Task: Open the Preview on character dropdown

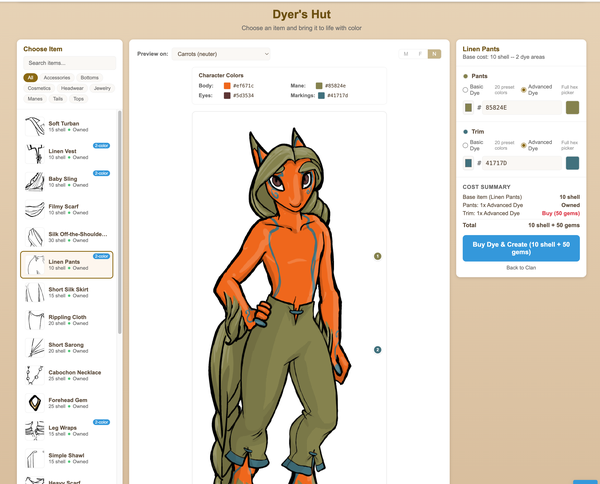Action: click(220, 53)
